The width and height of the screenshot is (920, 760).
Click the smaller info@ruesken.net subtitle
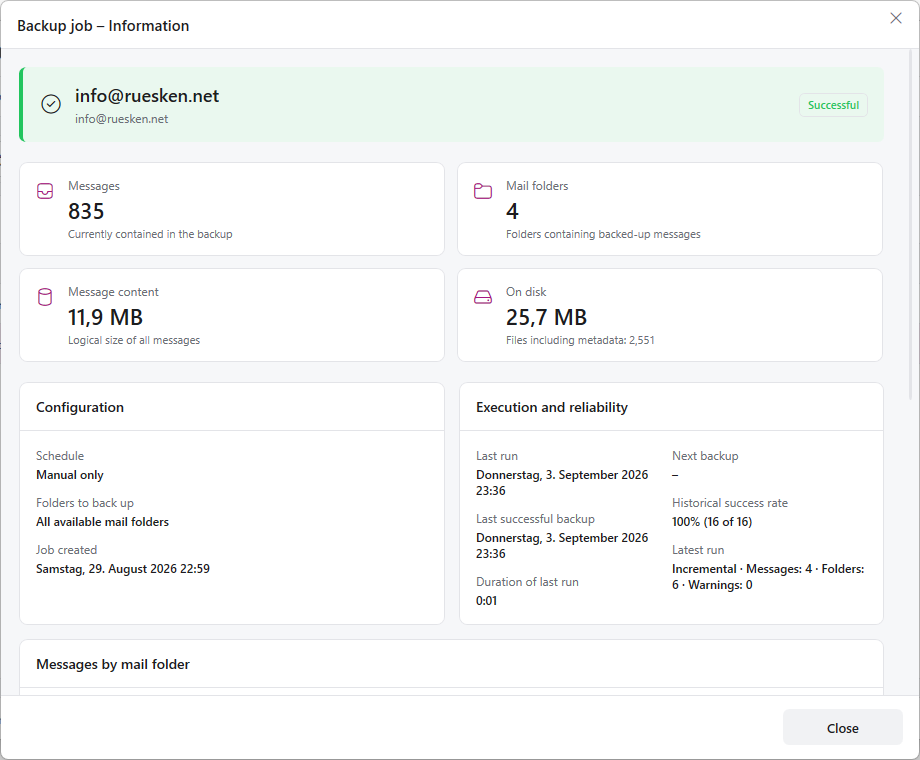pos(121,119)
